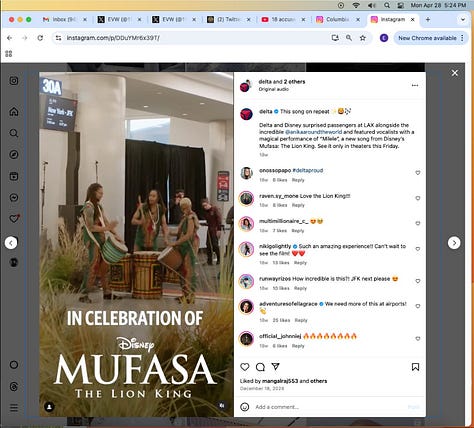Like the comment by runwayrizos
The width and height of the screenshot is (474, 428).
[x=418, y=281]
